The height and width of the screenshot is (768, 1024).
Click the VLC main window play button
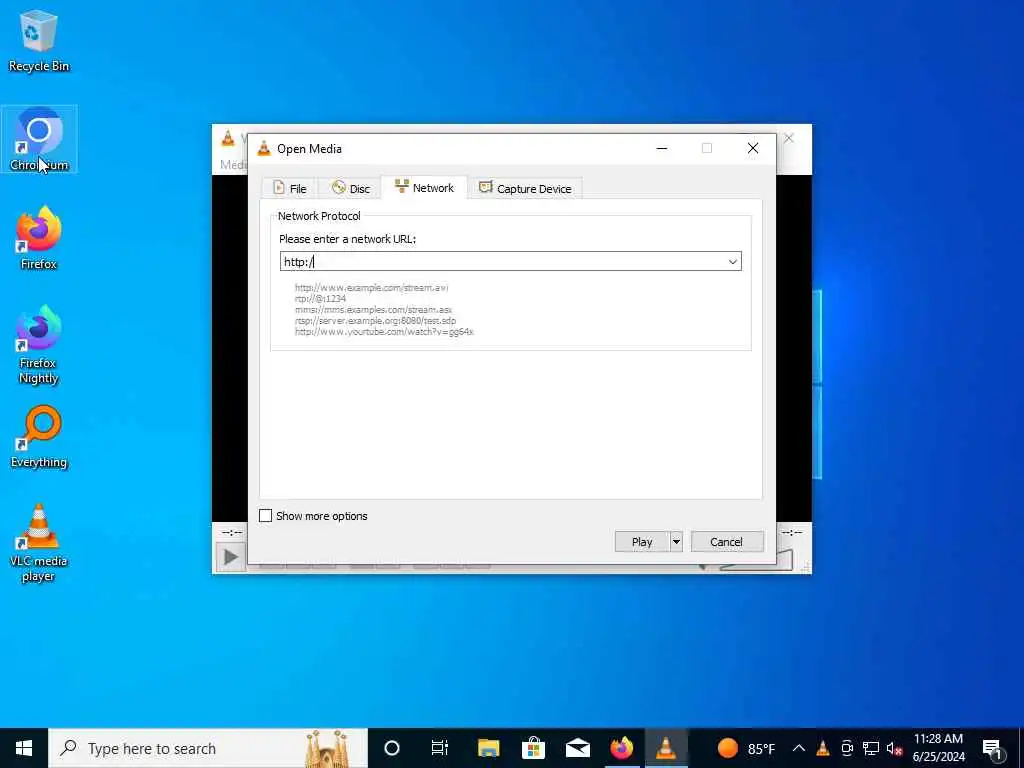tap(231, 557)
